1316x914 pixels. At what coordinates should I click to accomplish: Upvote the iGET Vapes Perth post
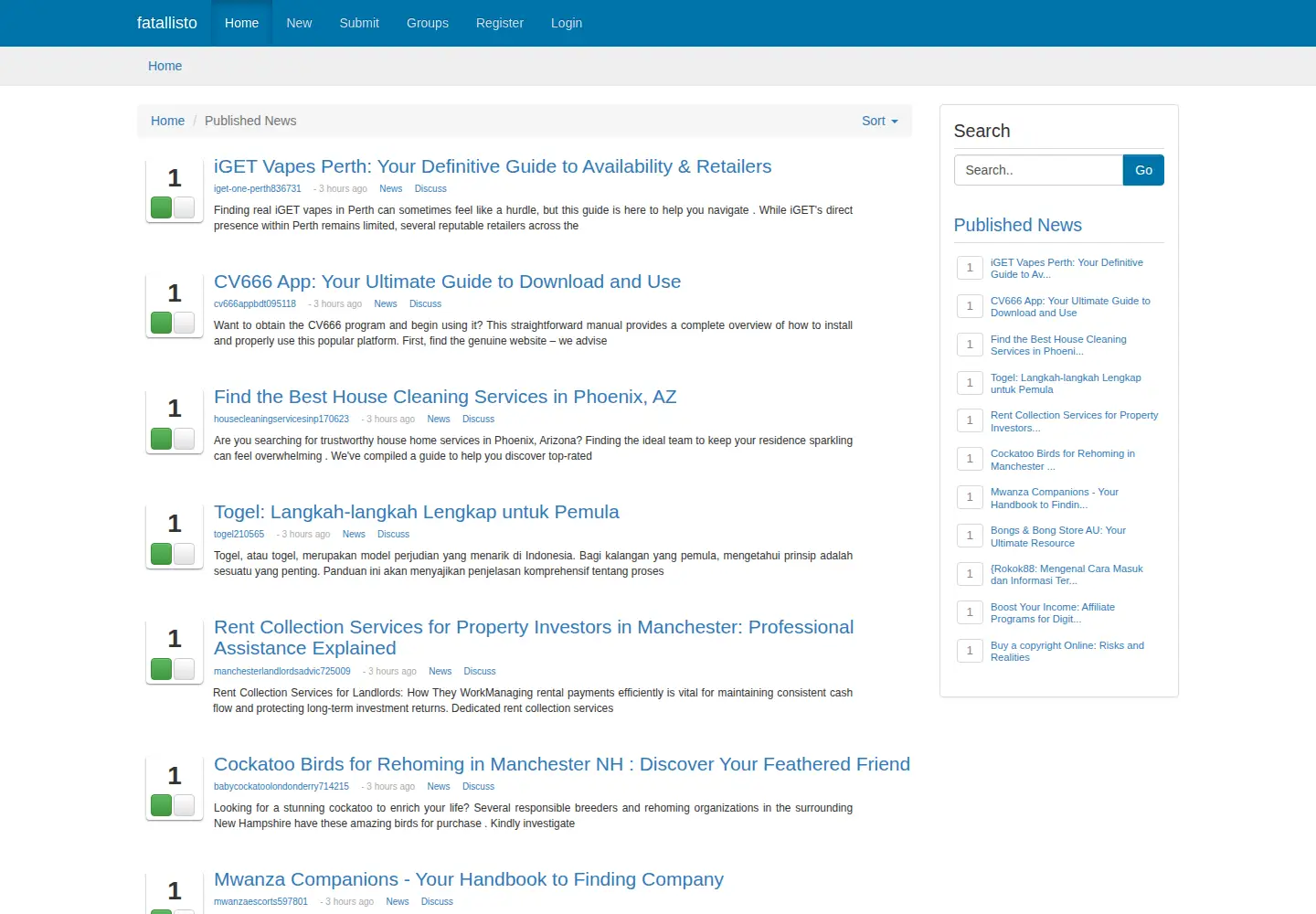coord(162,207)
